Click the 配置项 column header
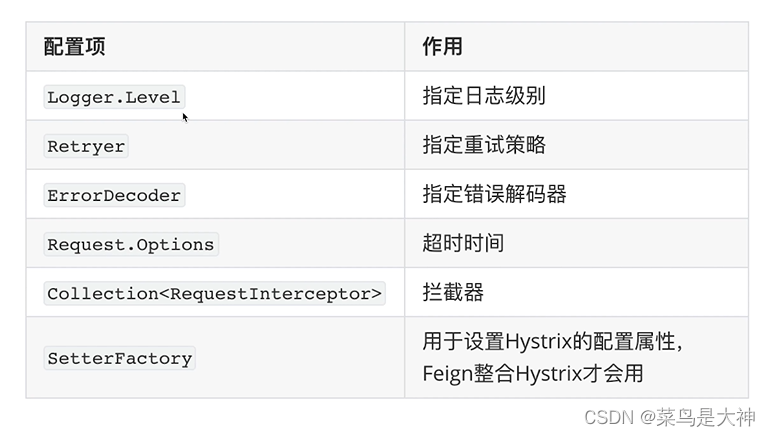Image resolution: width=770 pixels, height=437 pixels. click(x=75, y=47)
